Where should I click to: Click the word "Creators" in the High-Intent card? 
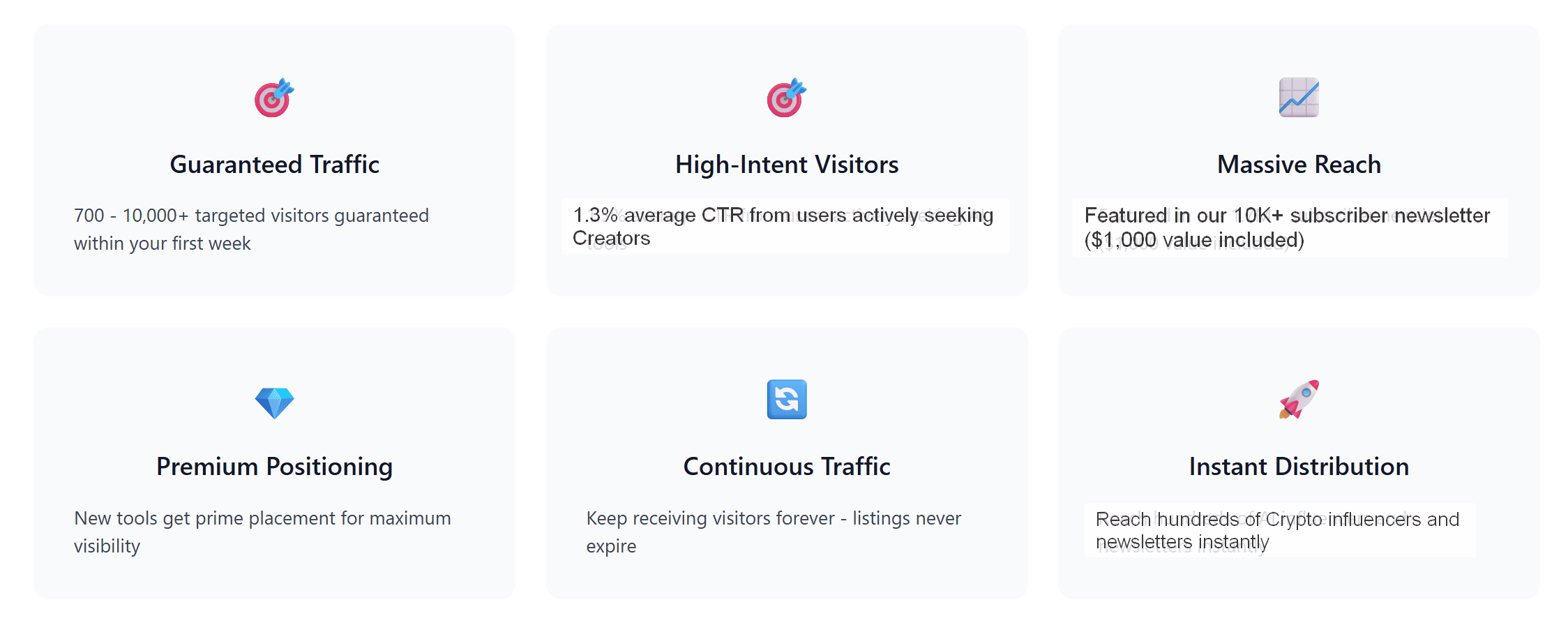pyautogui.click(x=611, y=239)
